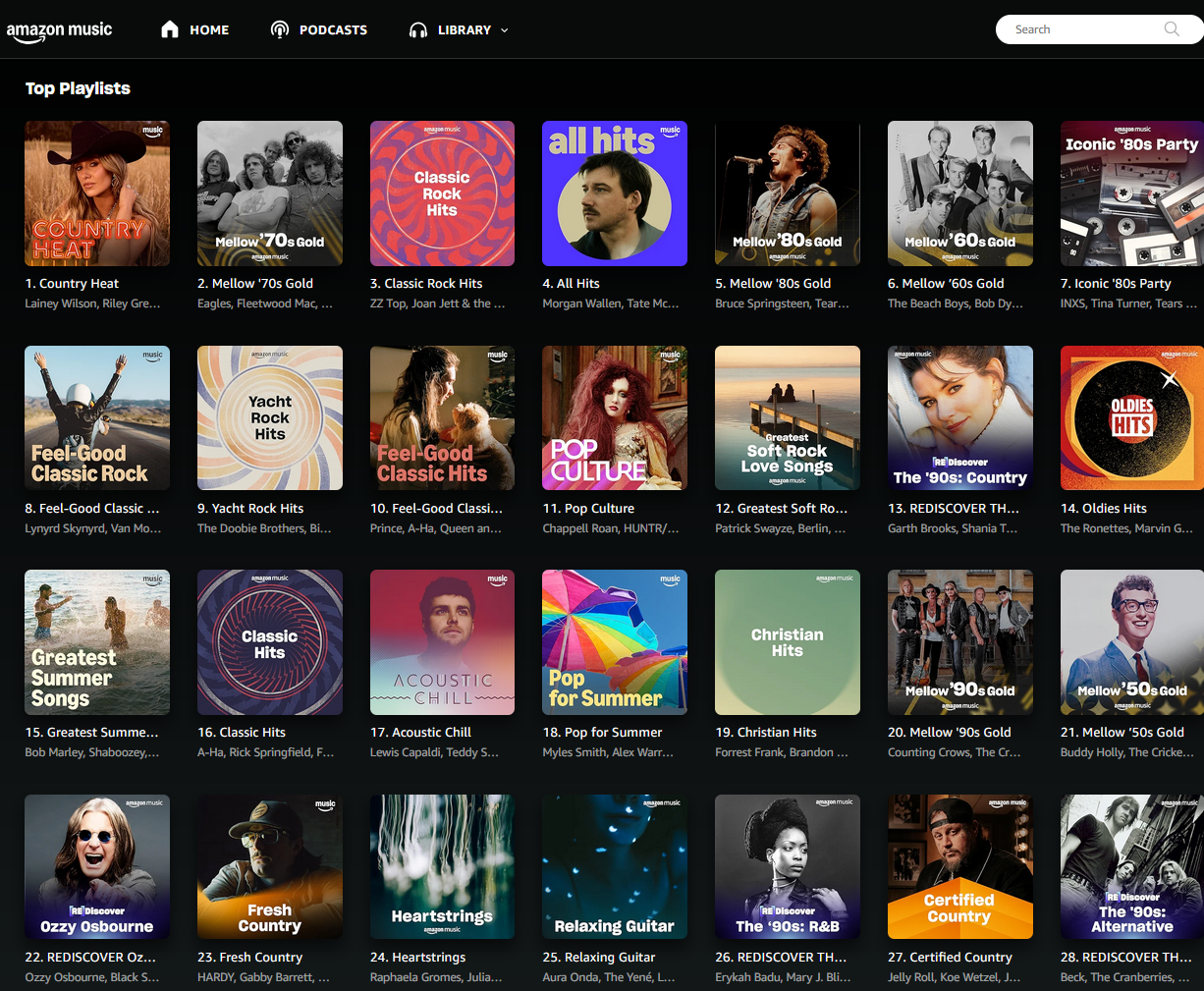The height and width of the screenshot is (991, 1204).
Task: Open Christian Hits cover art
Action: (788, 642)
